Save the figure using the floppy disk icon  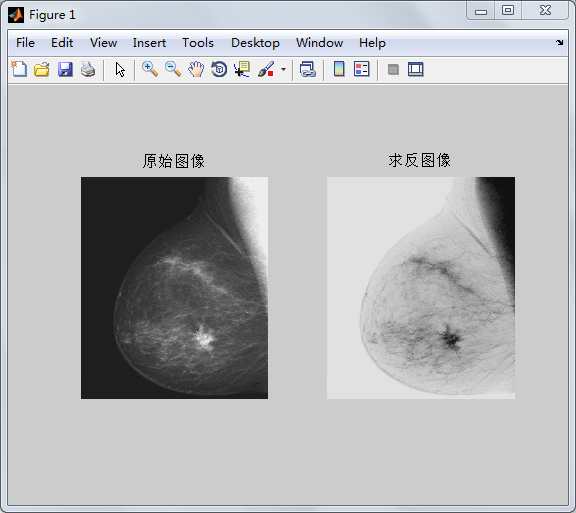65,69
